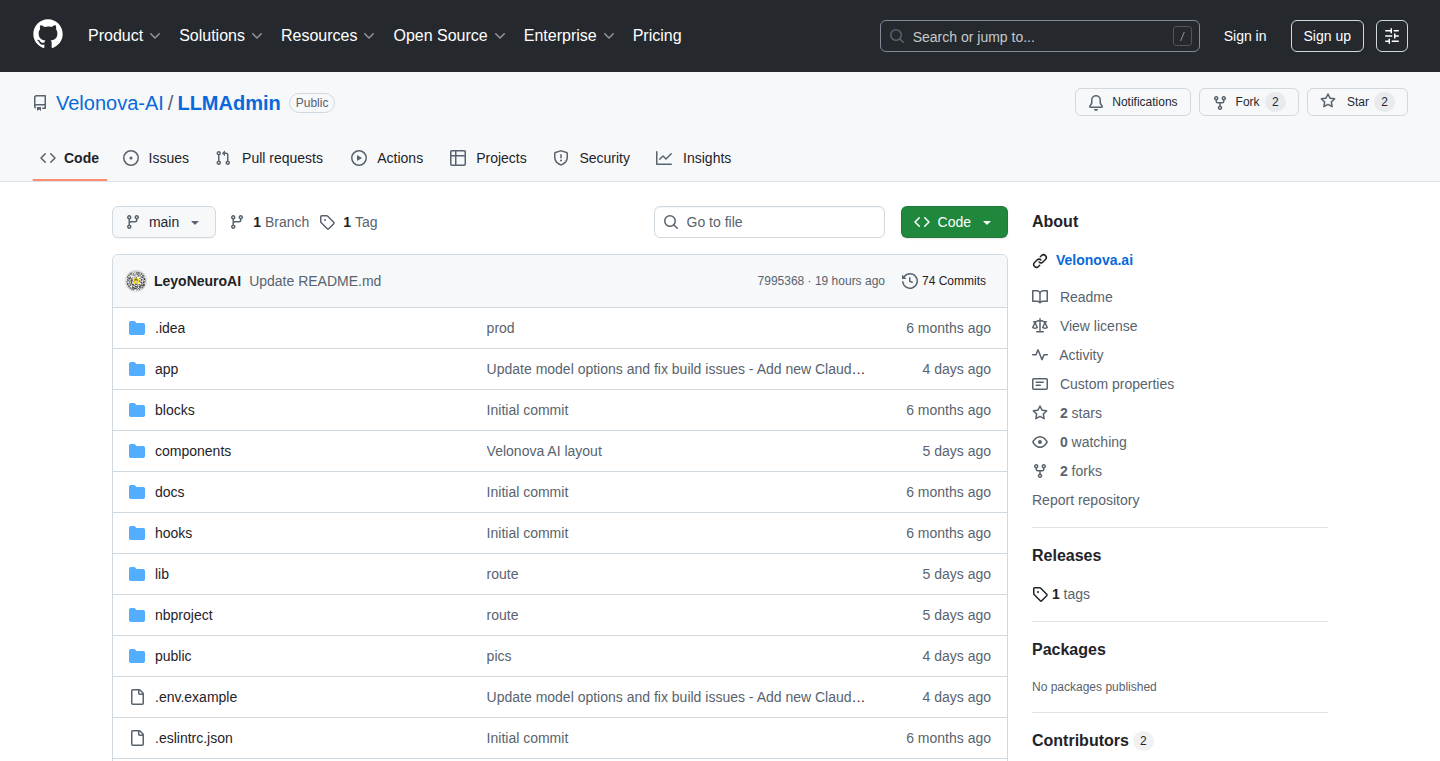
Task: Click the Readme book icon
Action: [1040, 297]
